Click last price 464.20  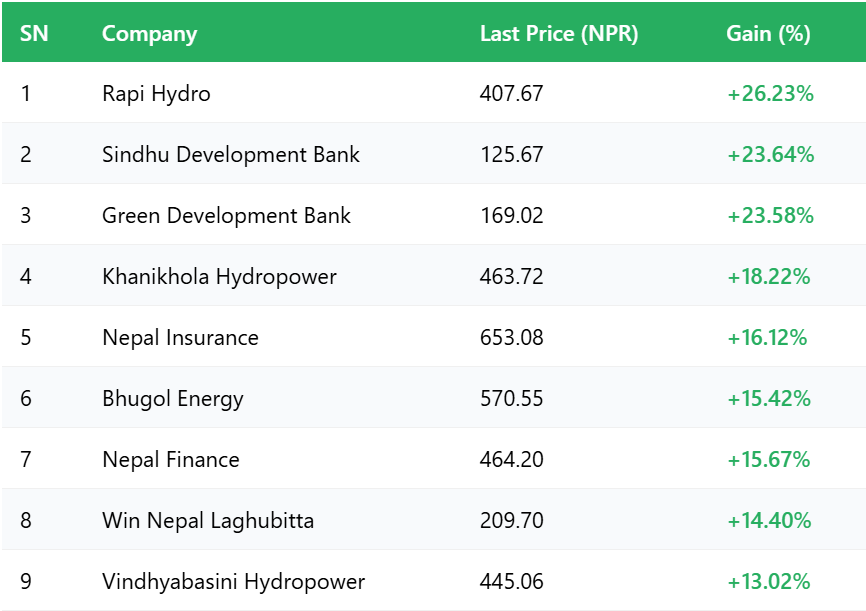(511, 460)
